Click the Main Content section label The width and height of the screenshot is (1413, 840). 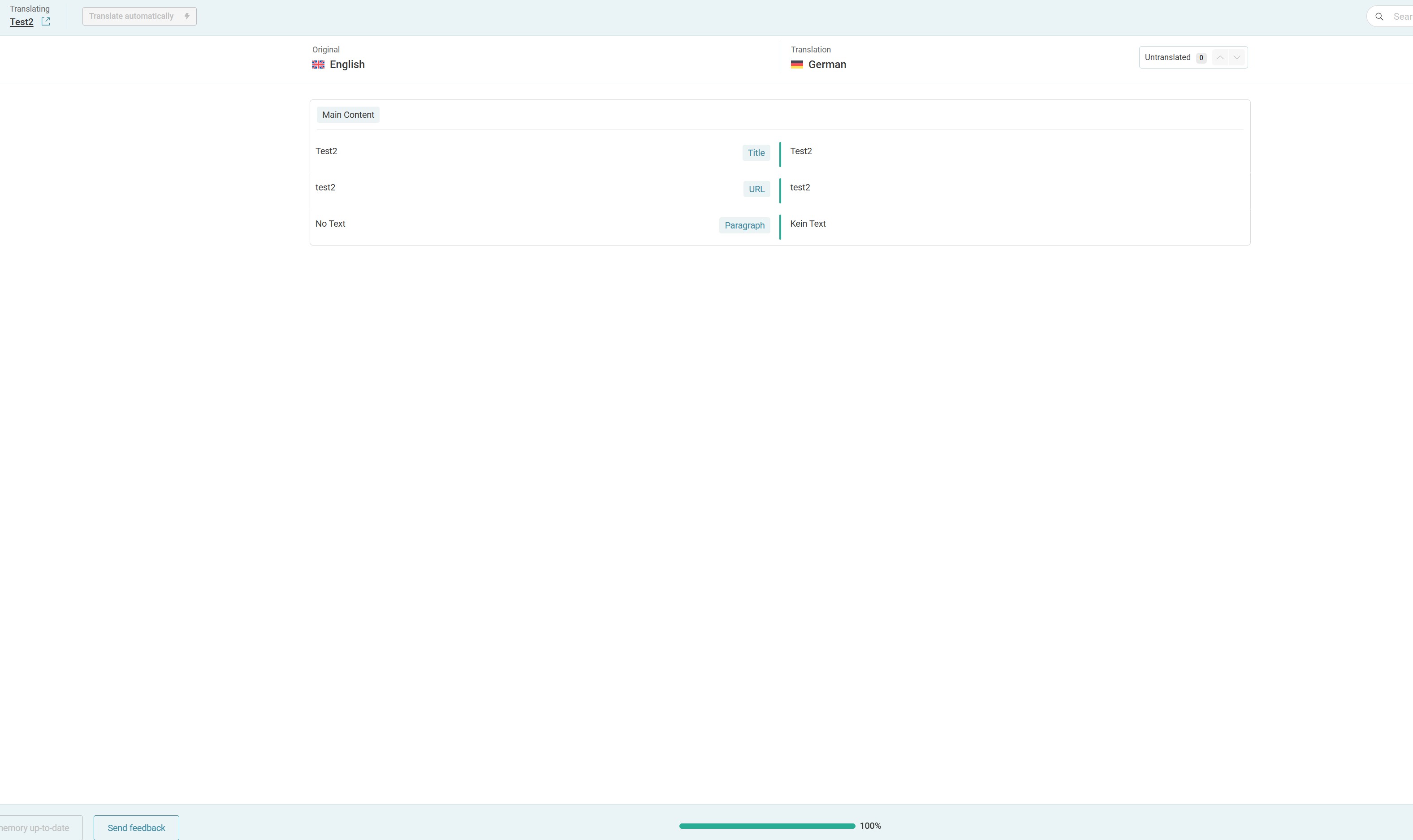(x=348, y=115)
